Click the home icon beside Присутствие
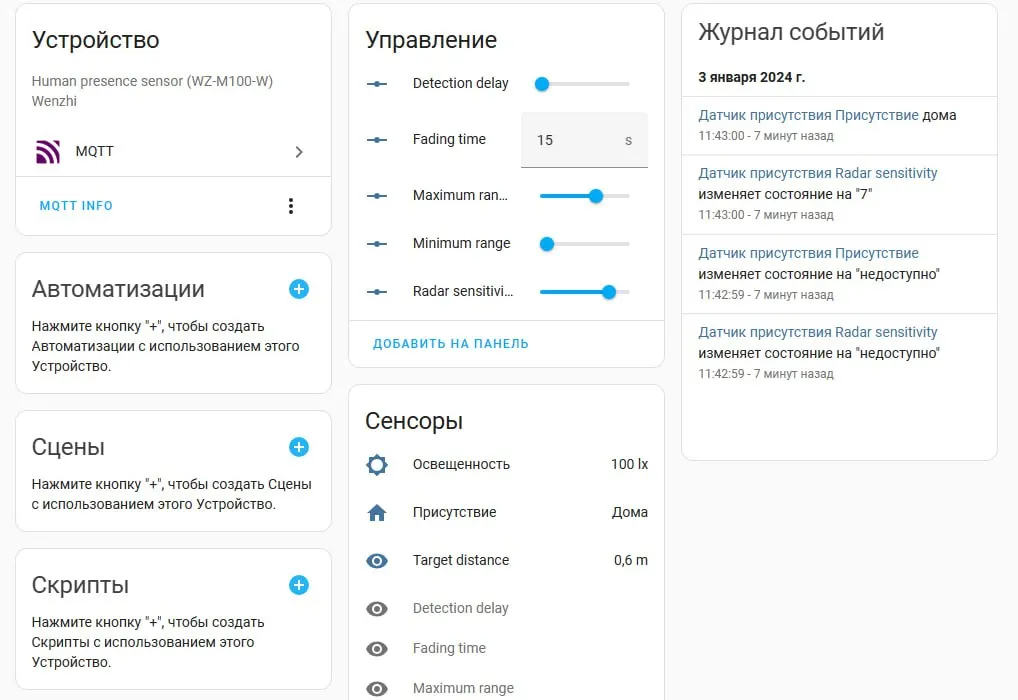1018x700 pixels. (377, 513)
